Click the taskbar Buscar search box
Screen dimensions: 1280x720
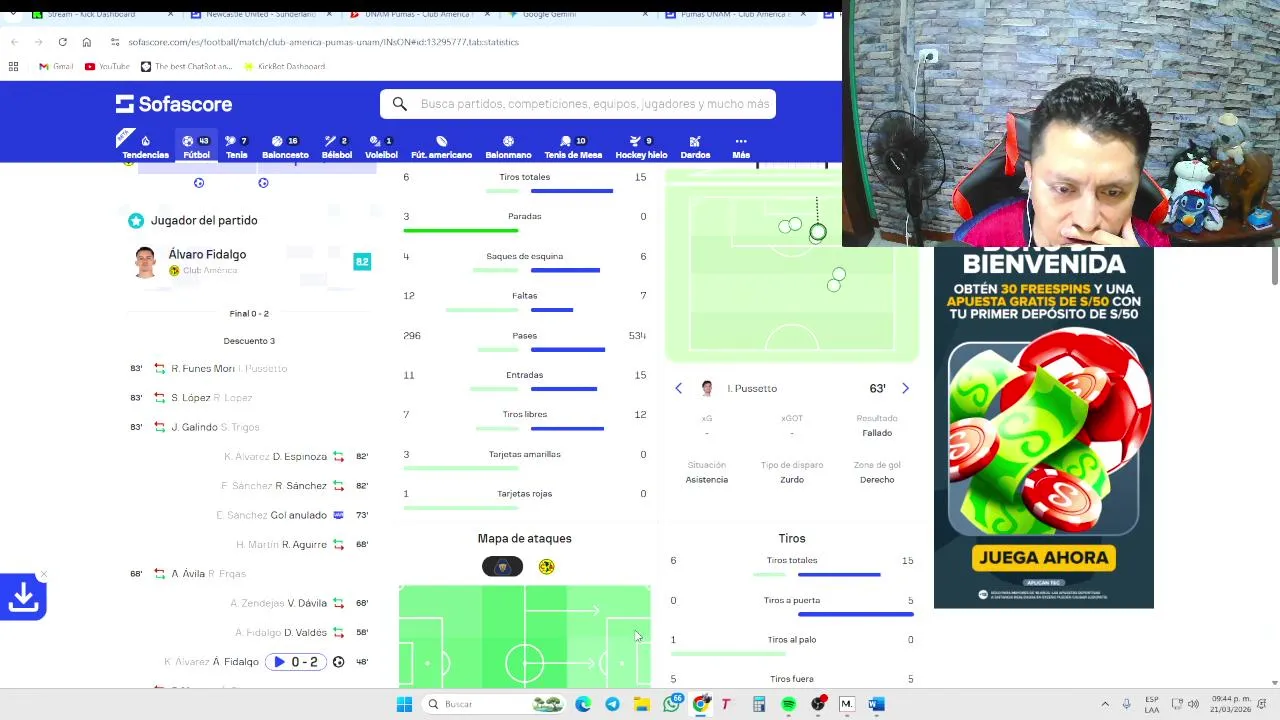[x=493, y=704]
